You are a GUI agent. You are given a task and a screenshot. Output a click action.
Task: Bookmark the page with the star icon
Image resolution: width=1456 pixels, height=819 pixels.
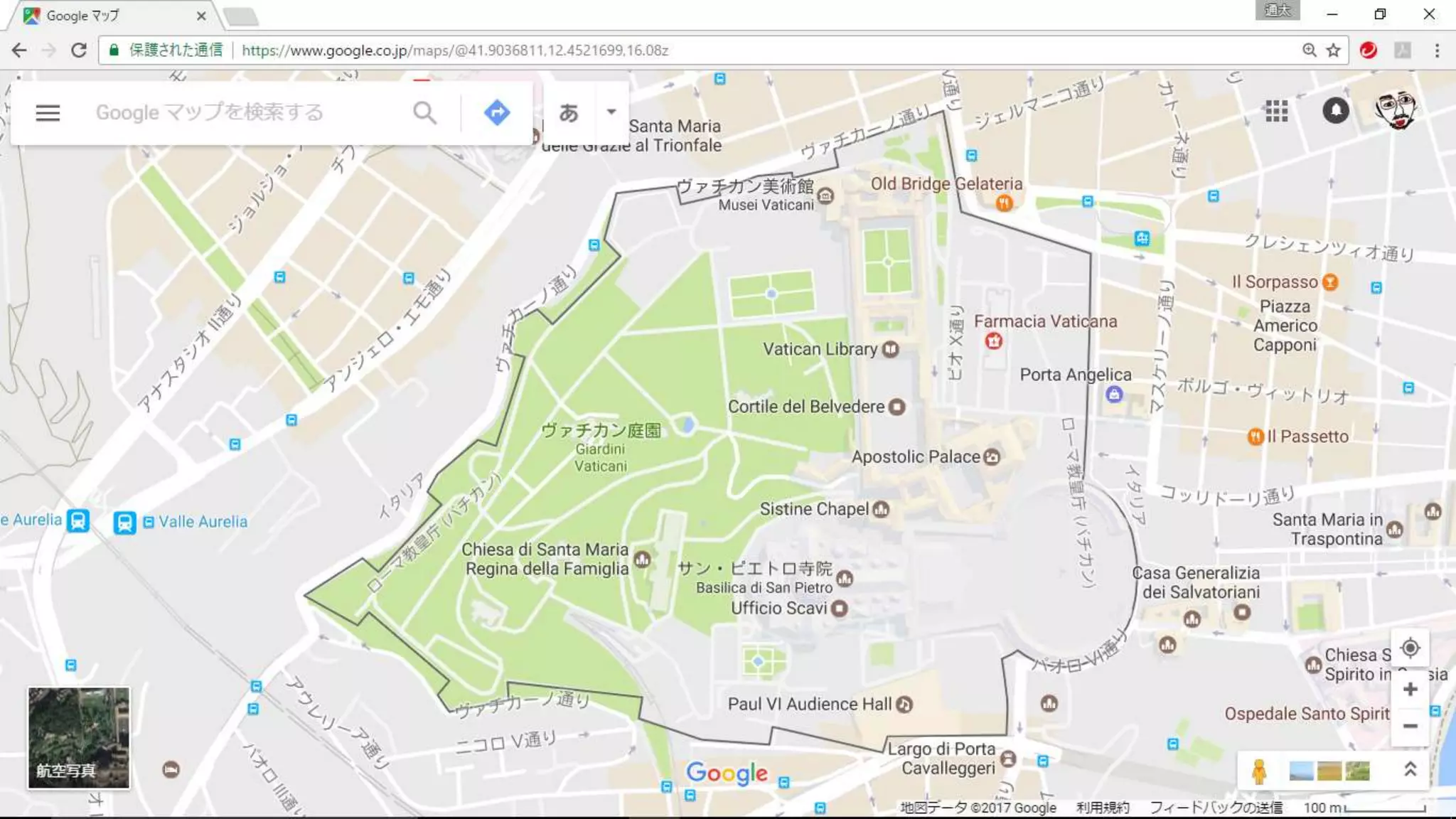point(1333,50)
